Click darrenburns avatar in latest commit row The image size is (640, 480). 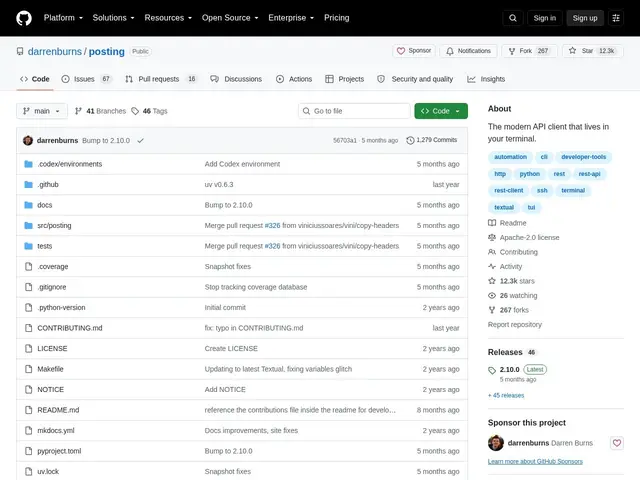pyautogui.click(x=28, y=140)
